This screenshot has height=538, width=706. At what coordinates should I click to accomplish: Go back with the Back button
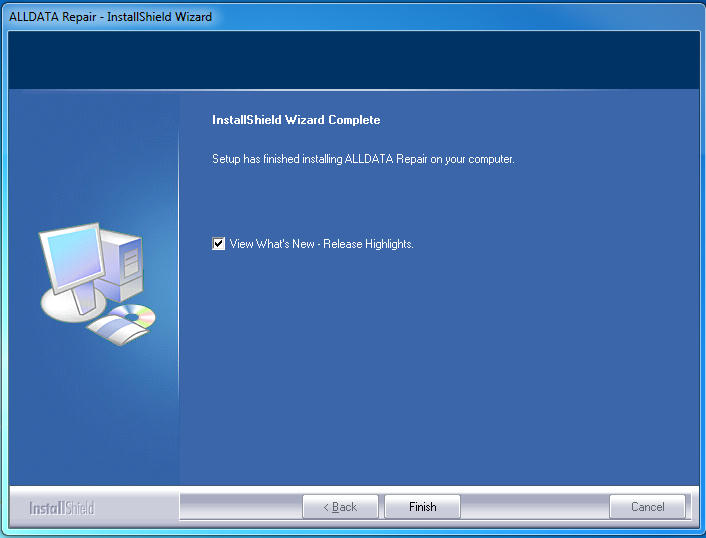point(340,506)
